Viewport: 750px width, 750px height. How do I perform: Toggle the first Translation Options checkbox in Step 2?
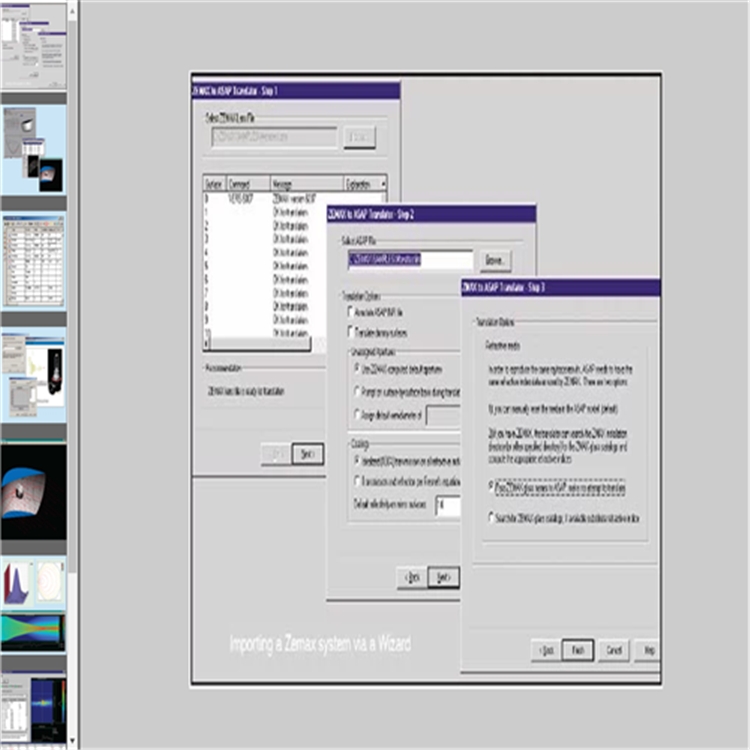click(x=351, y=312)
